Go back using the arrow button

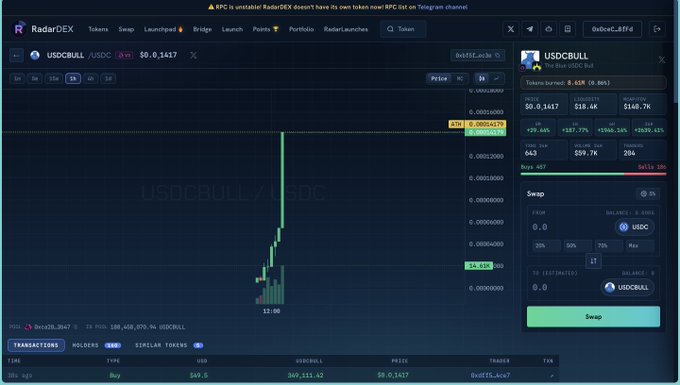coord(16,55)
